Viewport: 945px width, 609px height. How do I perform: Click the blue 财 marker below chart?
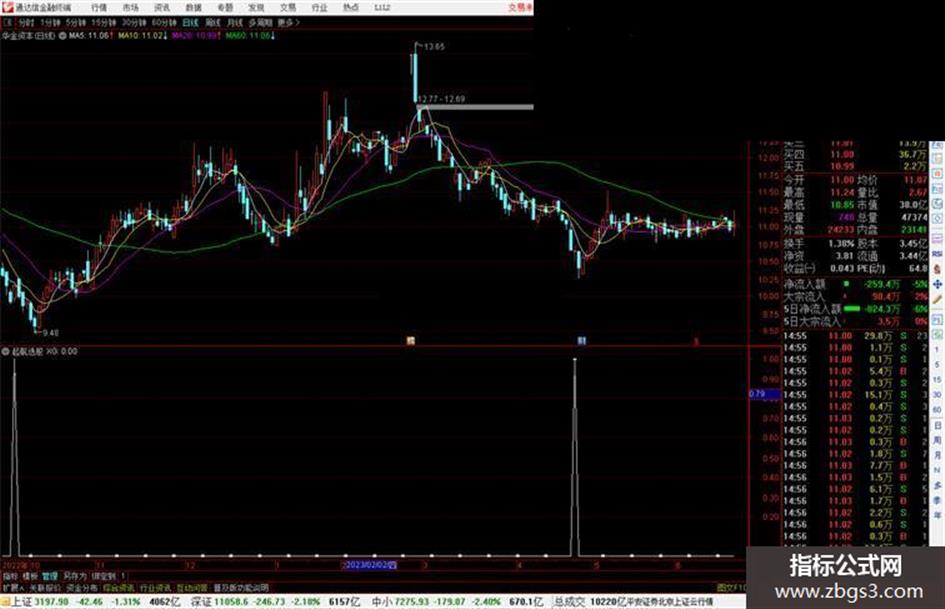[581, 341]
